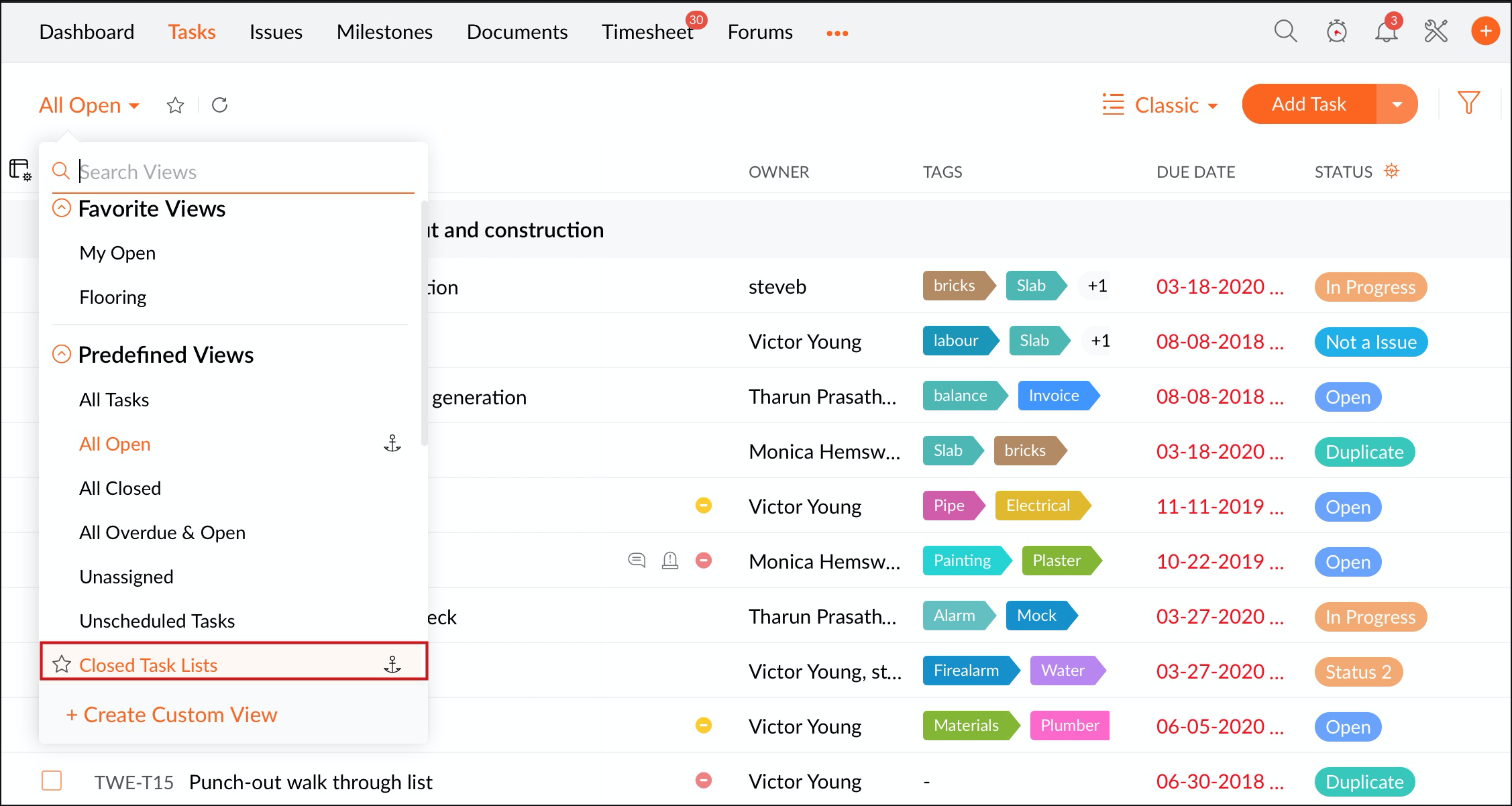Open the setup tools wrench icon
This screenshot has height=806, width=1512.
coord(1436,32)
